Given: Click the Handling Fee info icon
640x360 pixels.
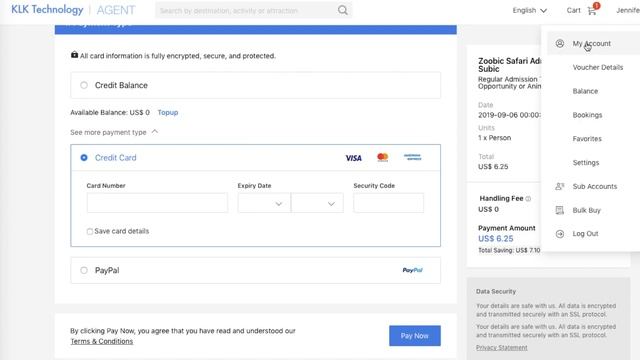Looking at the screenshot, I should [528, 199].
